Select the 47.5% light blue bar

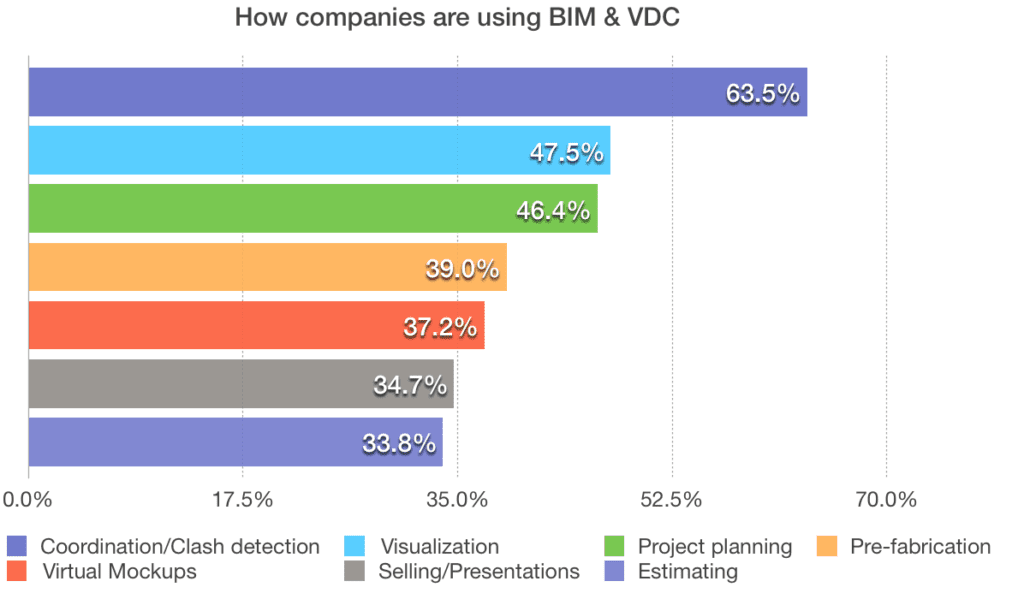tap(319, 150)
